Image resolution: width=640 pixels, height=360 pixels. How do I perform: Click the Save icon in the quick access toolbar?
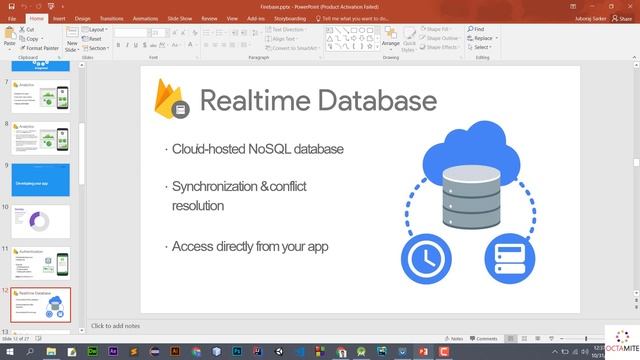click(x=11, y=7)
